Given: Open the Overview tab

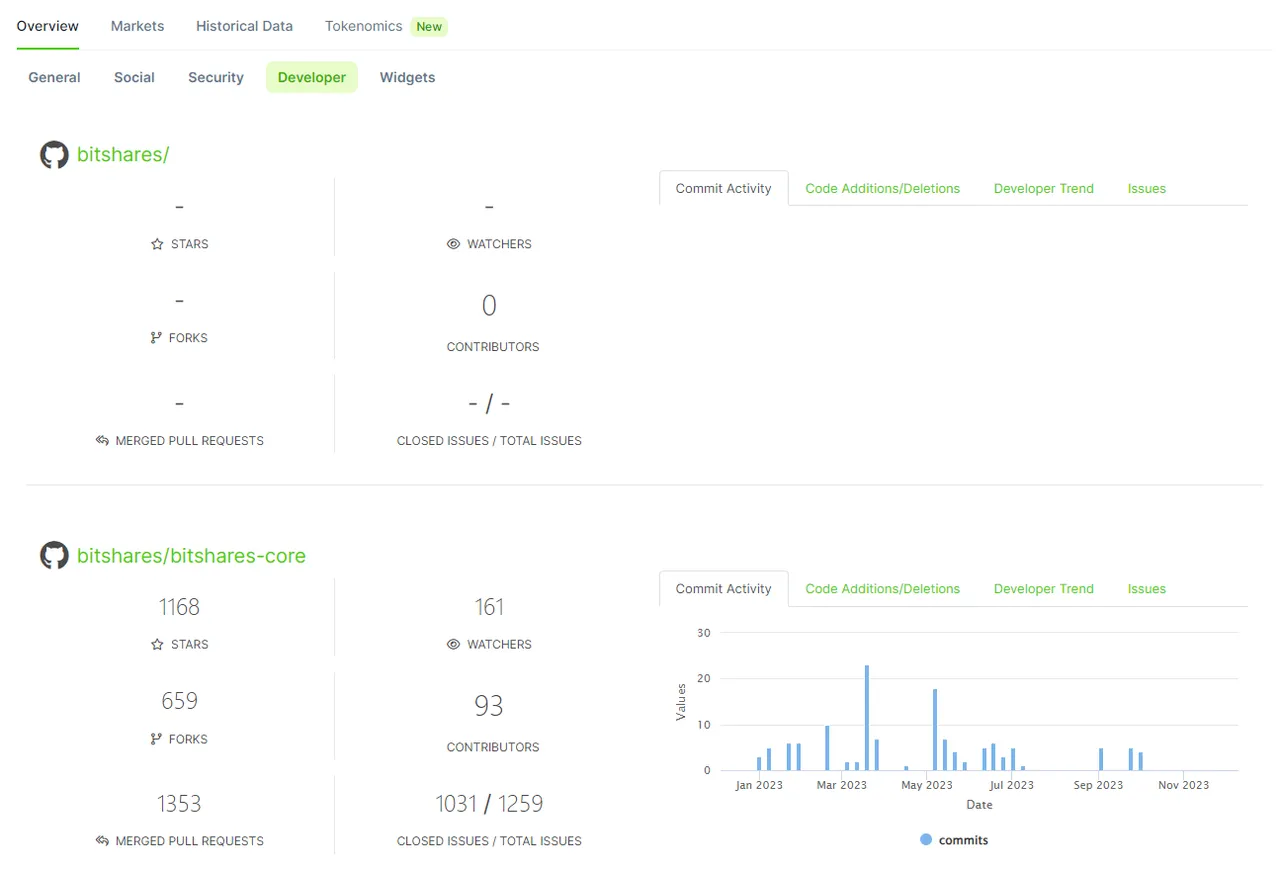Looking at the screenshot, I should tap(48, 26).
